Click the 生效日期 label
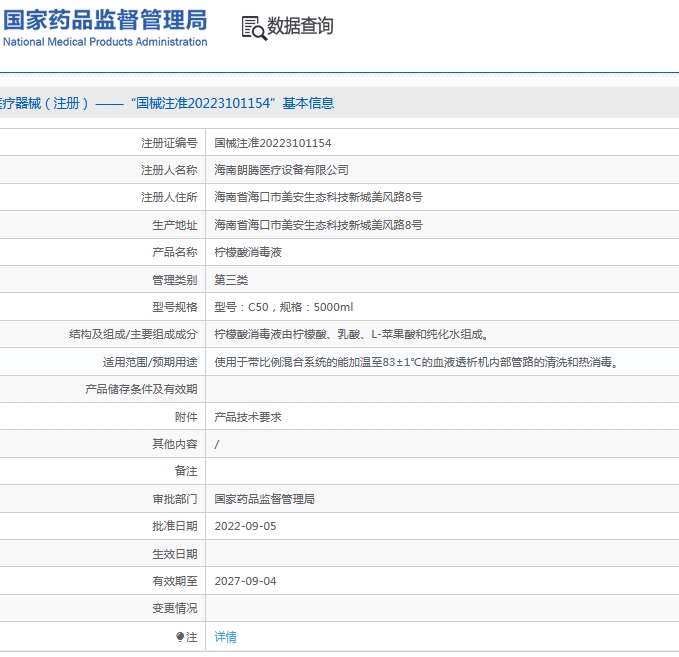Image resolution: width=679 pixels, height=657 pixels. tap(175, 553)
